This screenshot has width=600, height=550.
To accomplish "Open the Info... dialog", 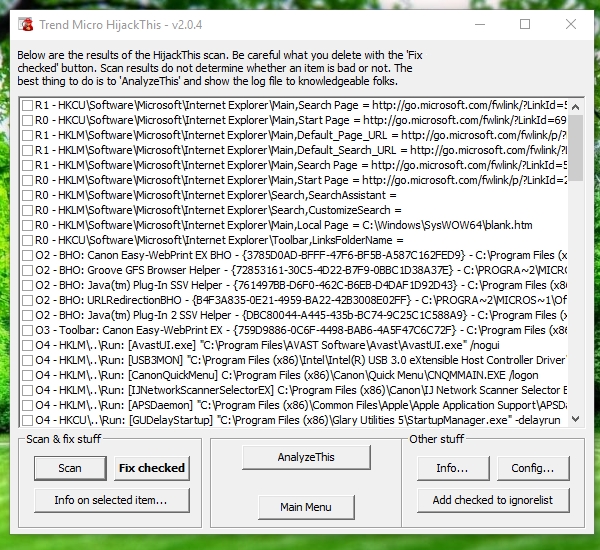I will 453,468.
